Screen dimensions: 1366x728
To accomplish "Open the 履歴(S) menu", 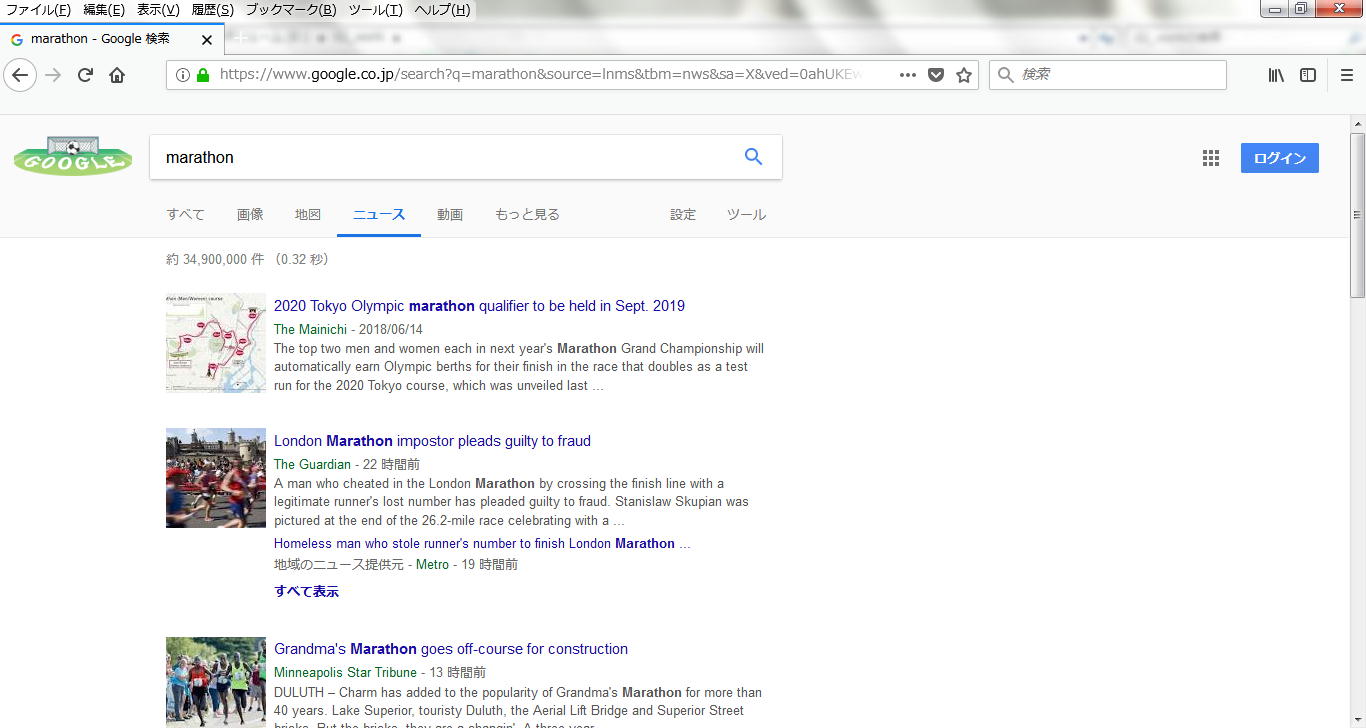I will 212,10.
